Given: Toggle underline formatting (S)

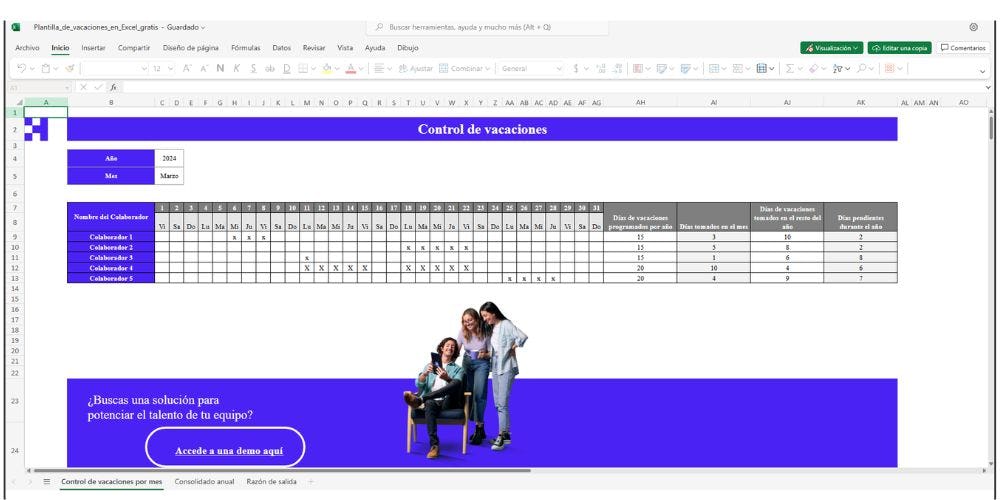Looking at the screenshot, I should (x=253, y=68).
